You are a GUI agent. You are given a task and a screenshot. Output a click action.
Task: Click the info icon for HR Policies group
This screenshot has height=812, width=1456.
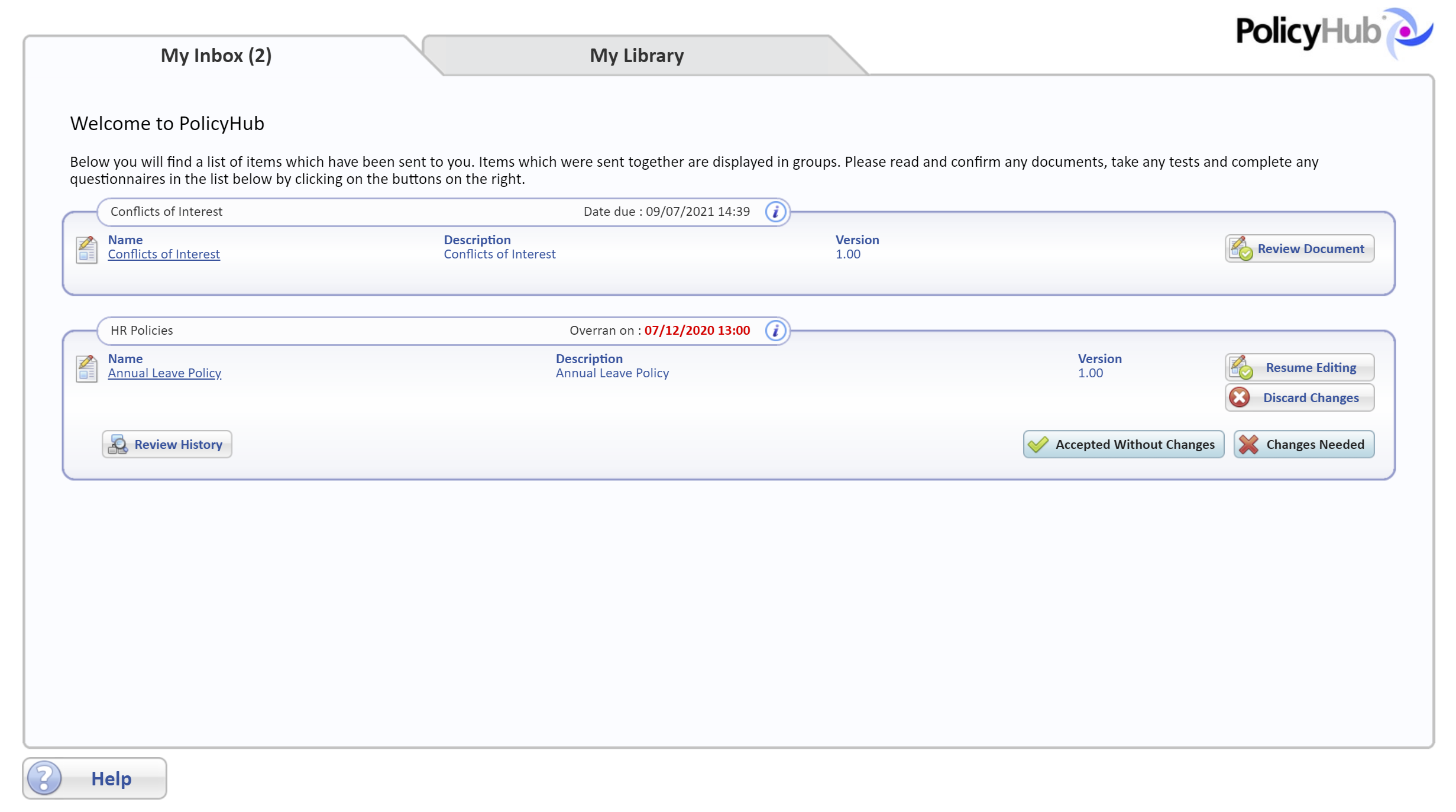coord(775,331)
